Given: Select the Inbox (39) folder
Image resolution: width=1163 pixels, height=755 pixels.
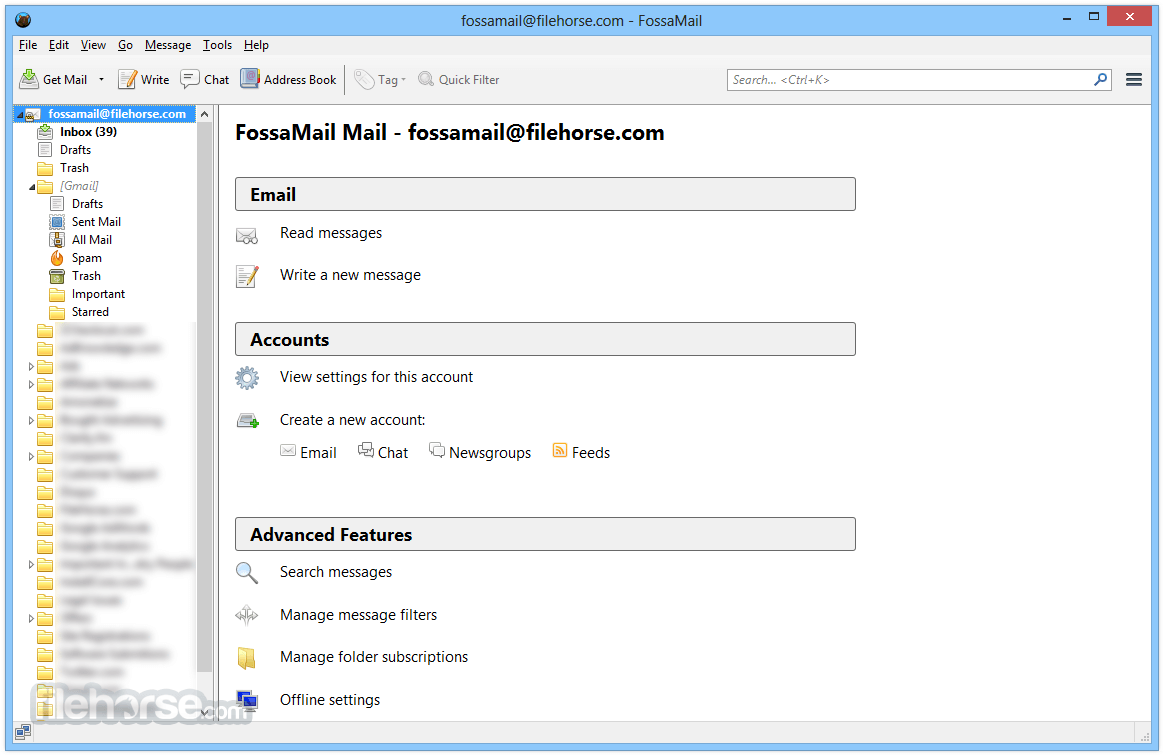Looking at the screenshot, I should click(x=88, y=132).
